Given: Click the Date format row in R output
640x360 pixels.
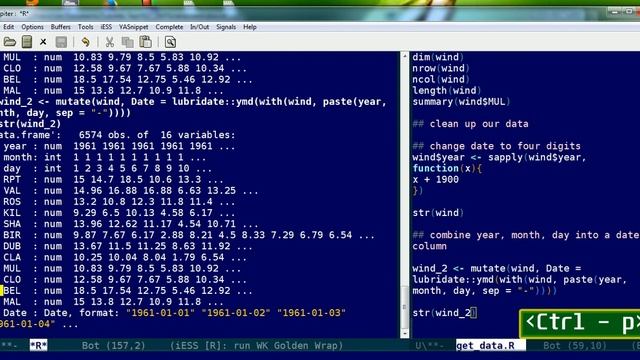Looking at the screenshot, I should [x=174, y=313].
